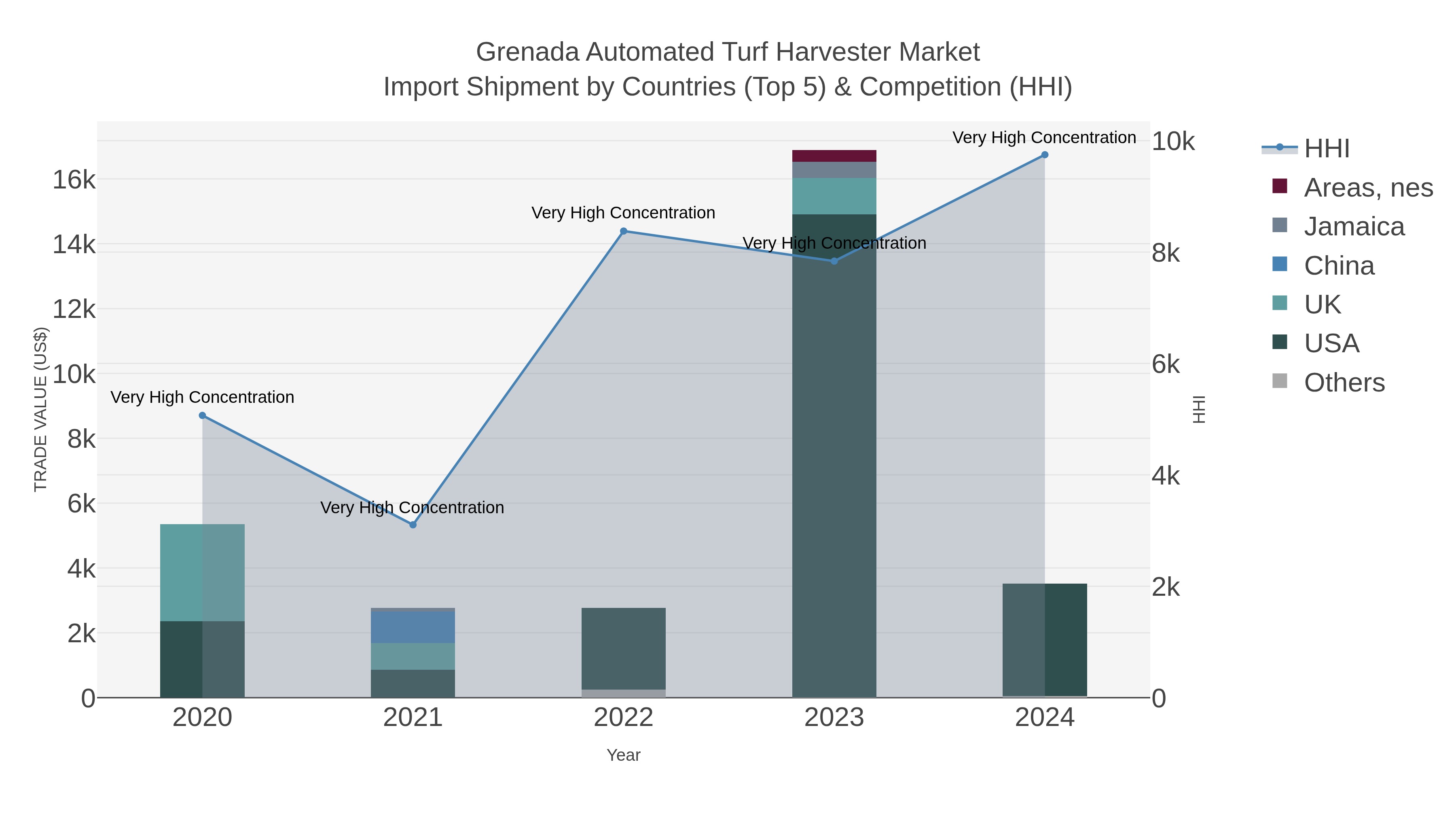Click the Others gray legend swatch
This screenshot has height=819, width=1456.
coord(1280,381)
